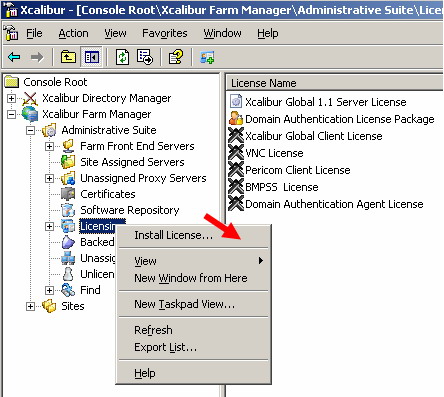Click the Sites folder icon

point(49,306)
